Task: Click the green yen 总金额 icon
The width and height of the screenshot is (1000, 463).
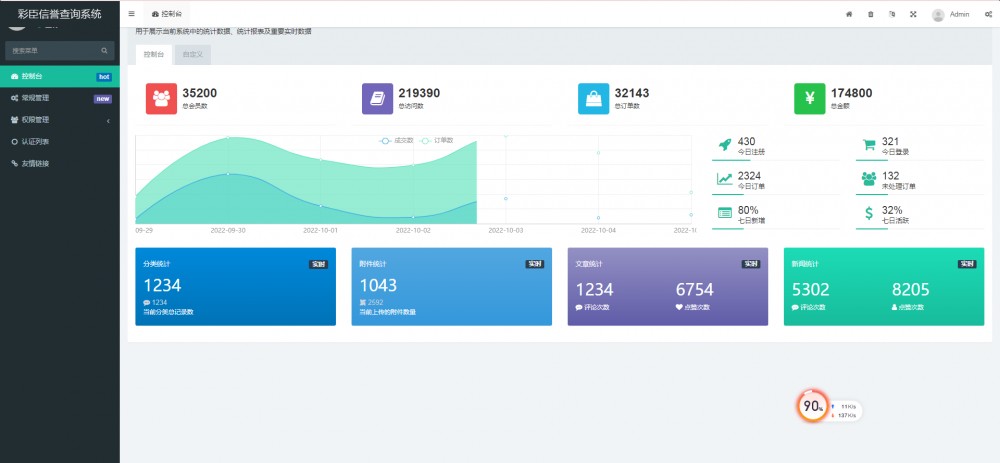Action: [x=809, y=98]
